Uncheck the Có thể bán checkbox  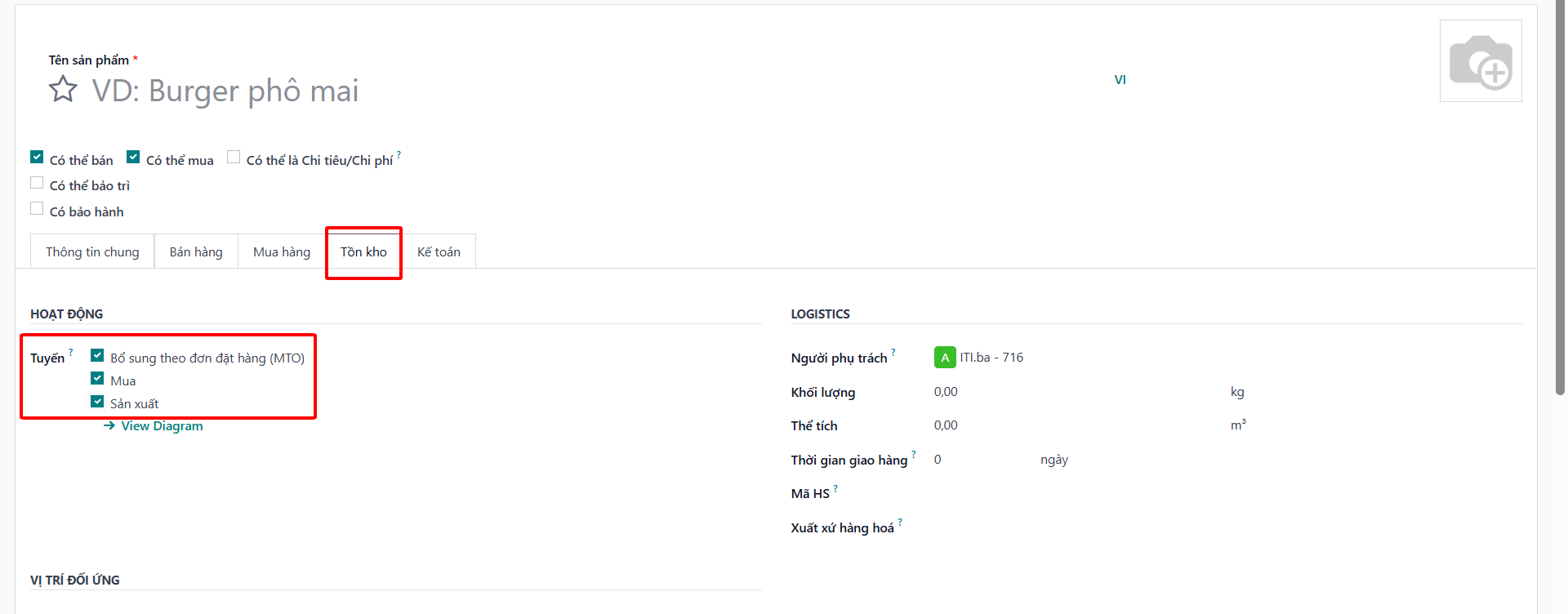pyautogui.click(x=37, y=157)
